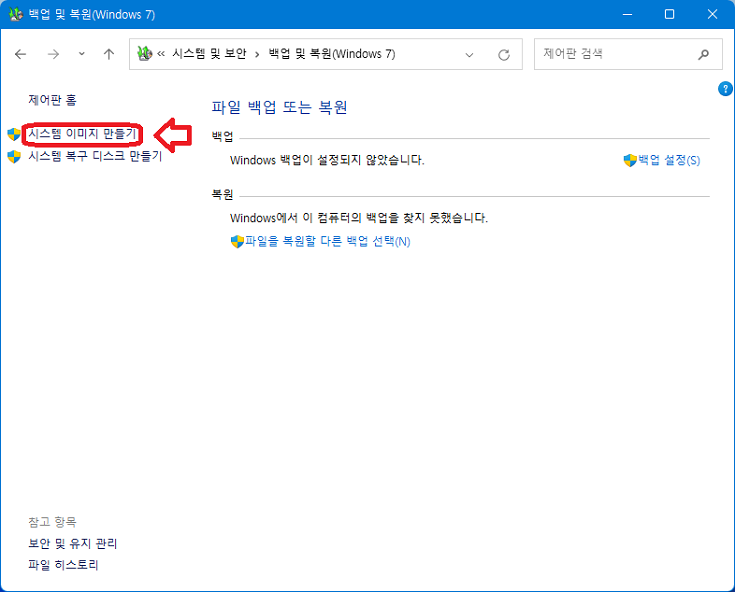Select the 시스템 및 보안 breadcrumb
This screenshot has height=592, width=735.
coord(209,54)
